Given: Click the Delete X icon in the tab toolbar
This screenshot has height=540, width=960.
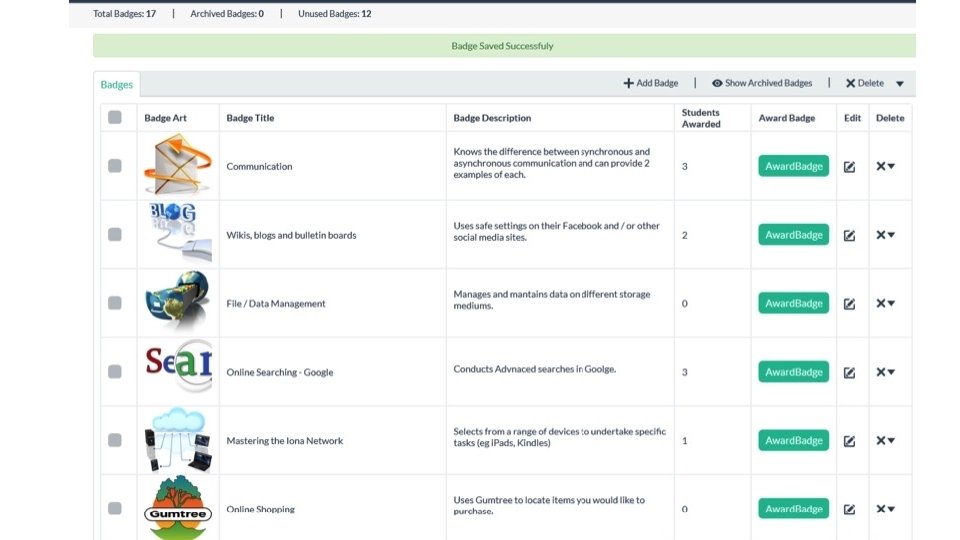Looking at the screenshot, I should 850,83.
